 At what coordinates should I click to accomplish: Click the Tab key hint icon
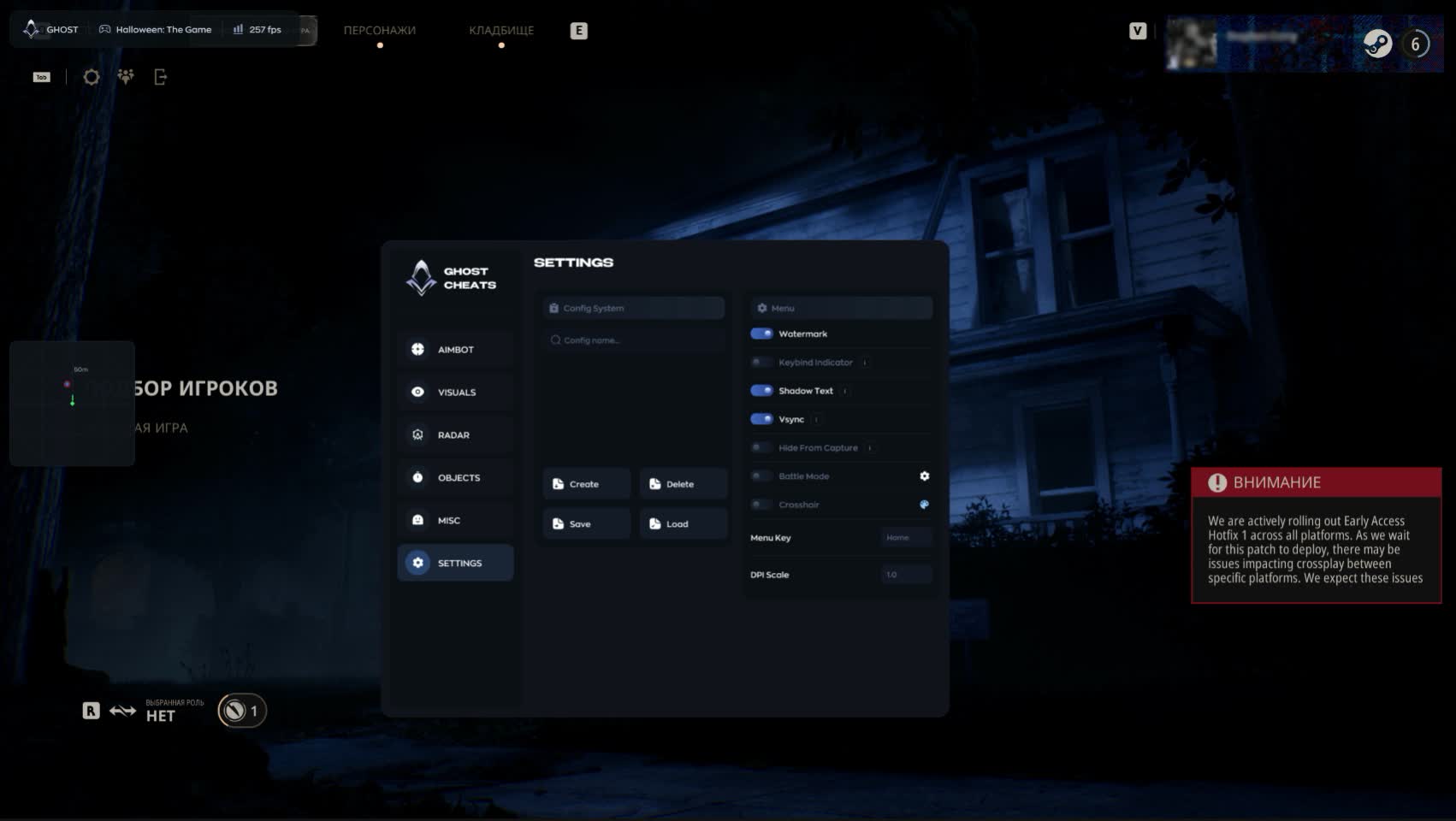click(41, 77)
